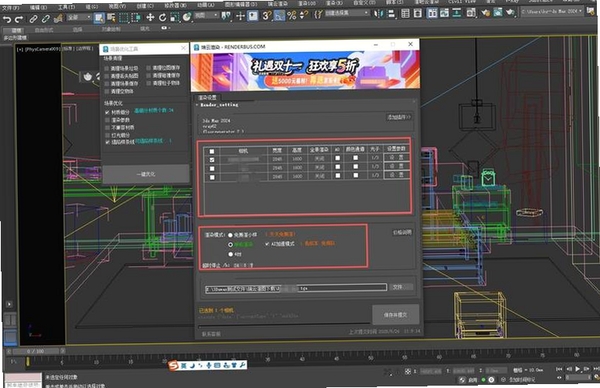Click the Render Production teapot icon

(510, 12)
